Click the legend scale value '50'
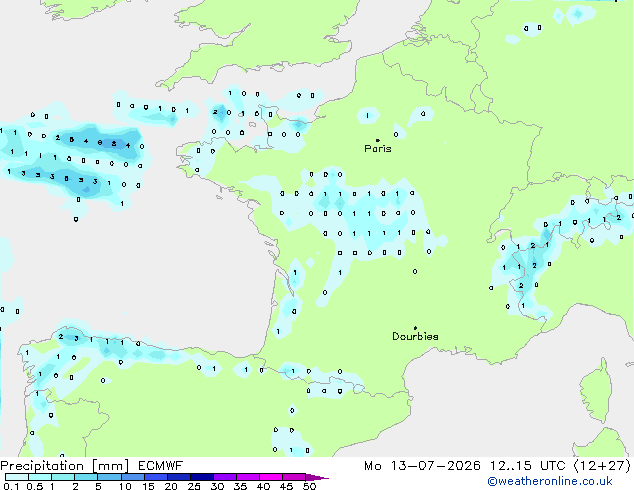 point(309,486)
